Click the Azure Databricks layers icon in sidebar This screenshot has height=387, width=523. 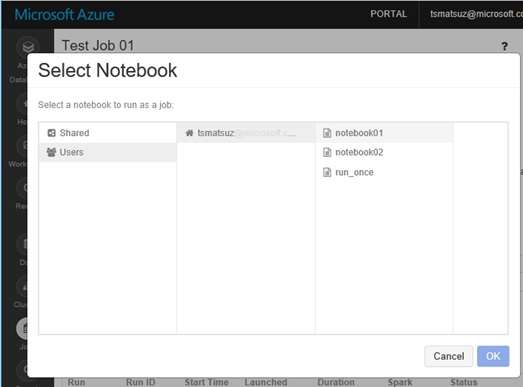coord(28,46)
